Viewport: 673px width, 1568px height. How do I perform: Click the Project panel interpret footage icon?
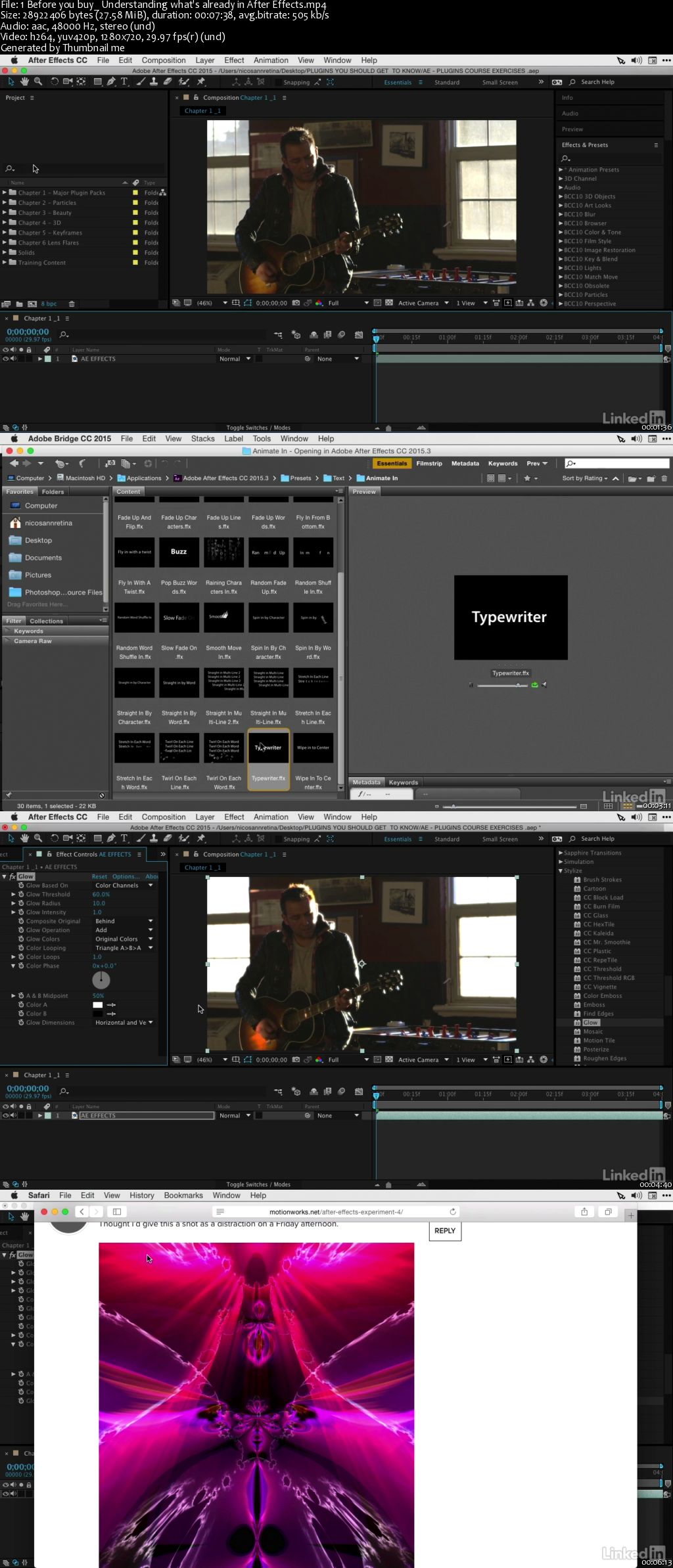point(7,304)
